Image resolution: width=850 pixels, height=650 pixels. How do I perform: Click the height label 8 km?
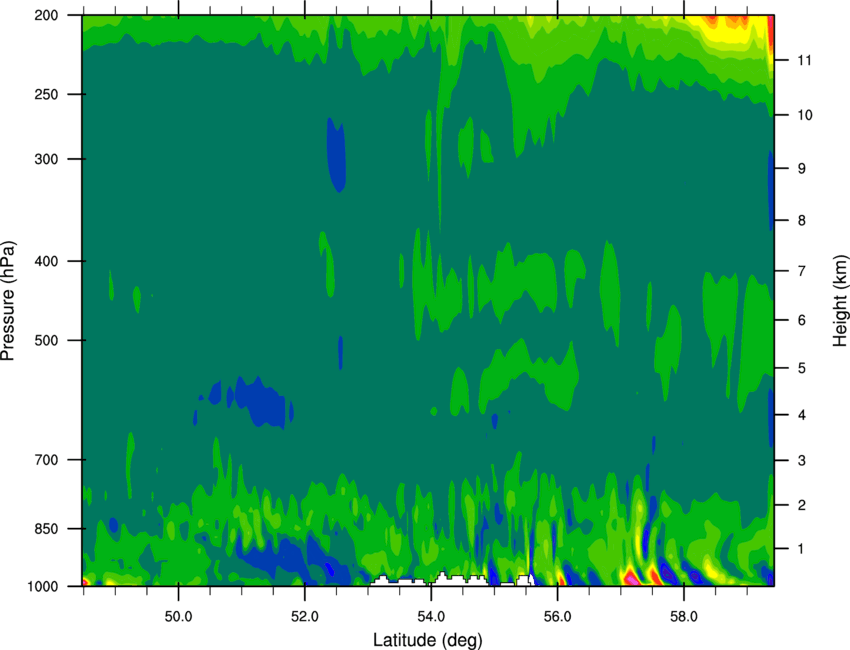click(x=802, y=221)
